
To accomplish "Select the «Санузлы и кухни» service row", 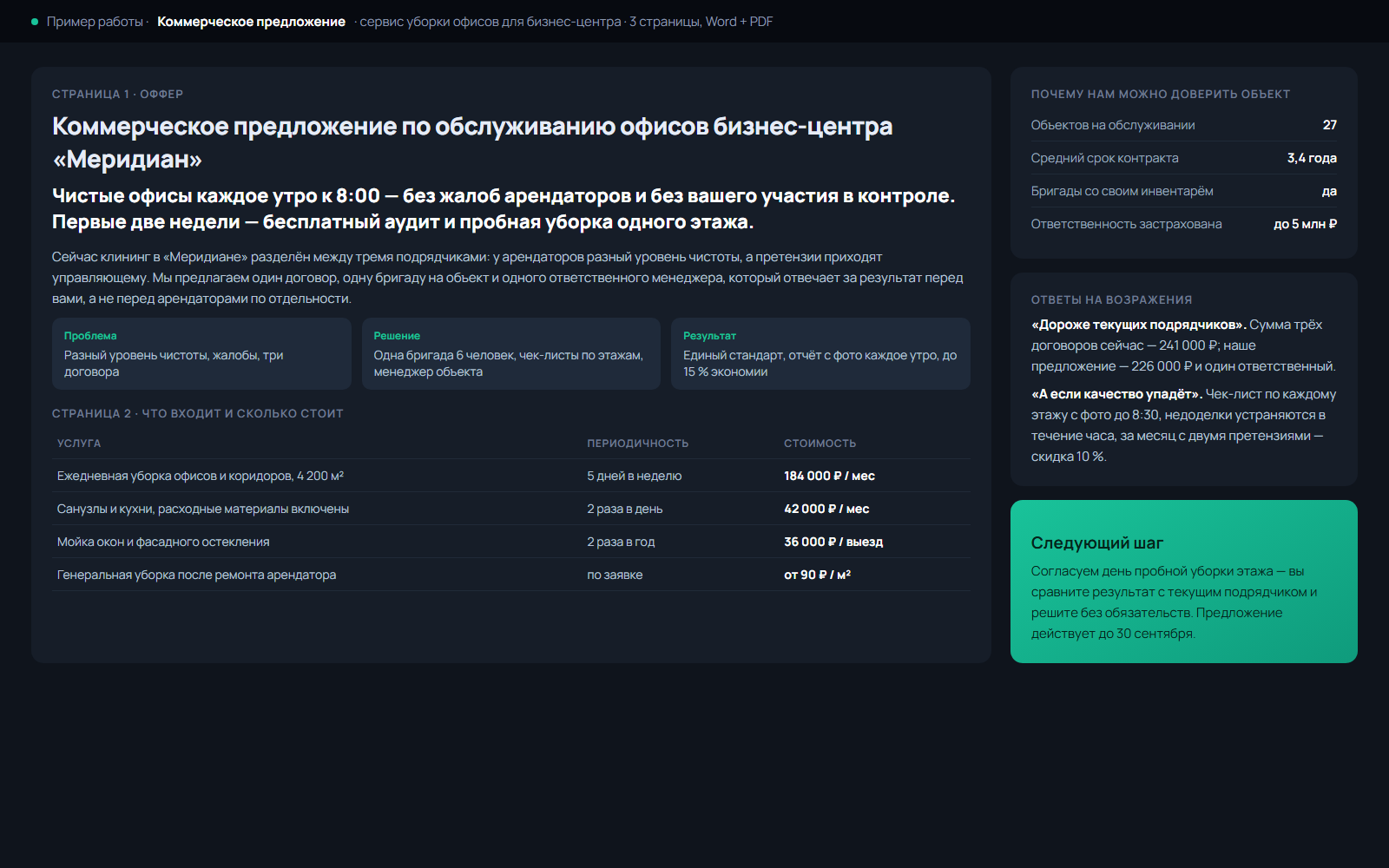I will click(511, 509).
